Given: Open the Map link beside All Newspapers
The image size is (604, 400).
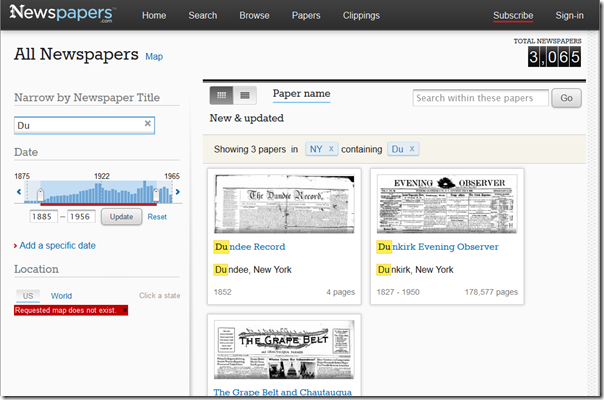Looking at the screenshot, I should 154,57.
